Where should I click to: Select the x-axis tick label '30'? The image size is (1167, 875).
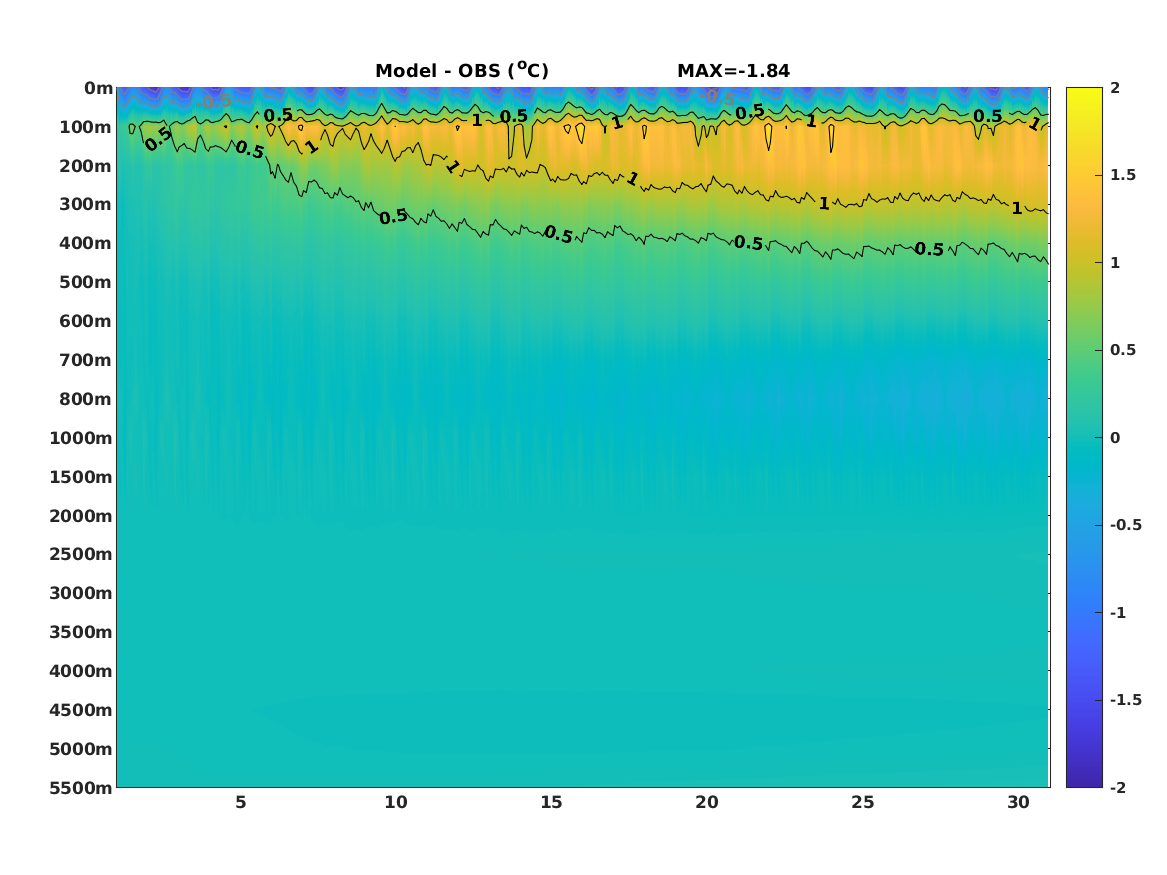[x=1018, y=802]
